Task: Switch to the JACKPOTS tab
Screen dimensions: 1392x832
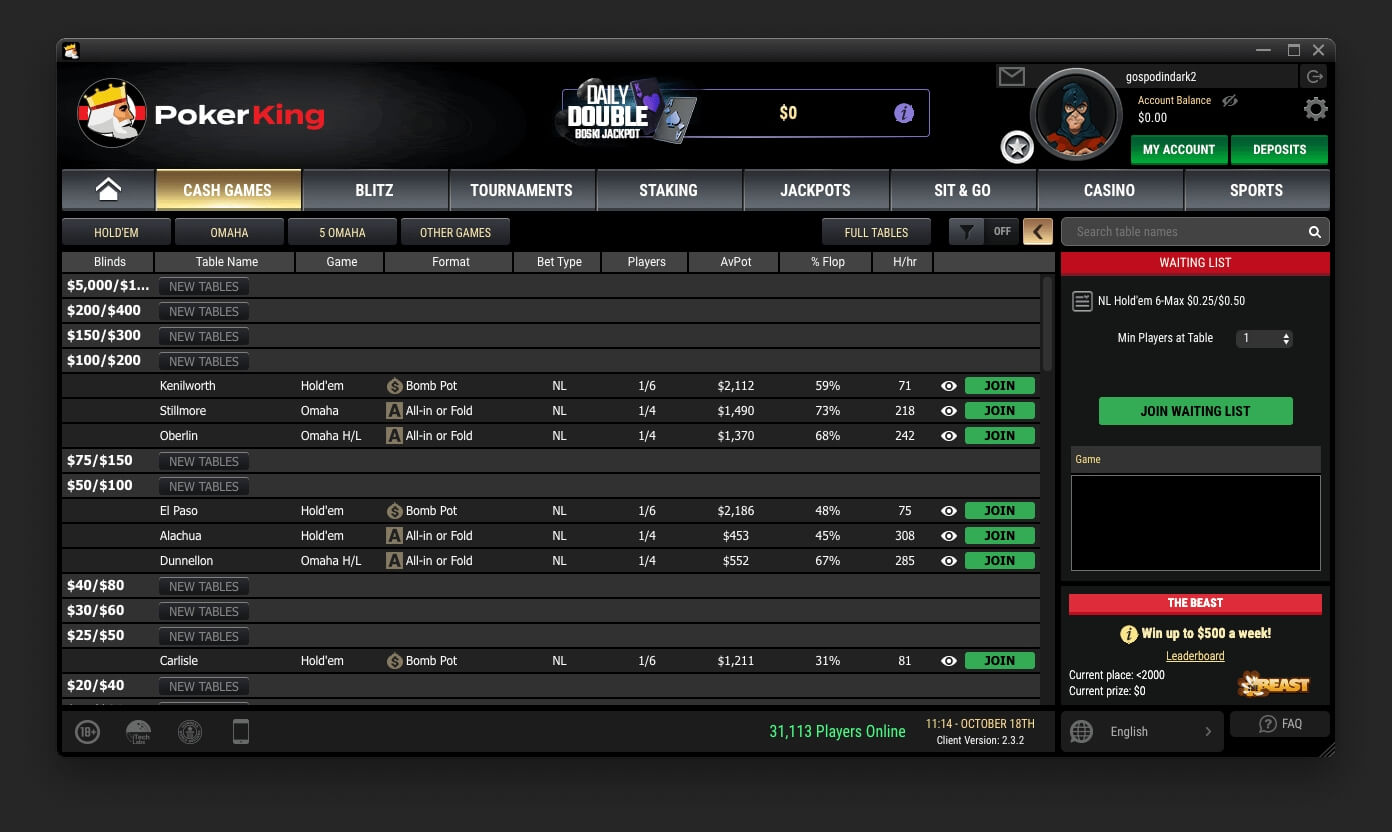Action: (815, 190)
